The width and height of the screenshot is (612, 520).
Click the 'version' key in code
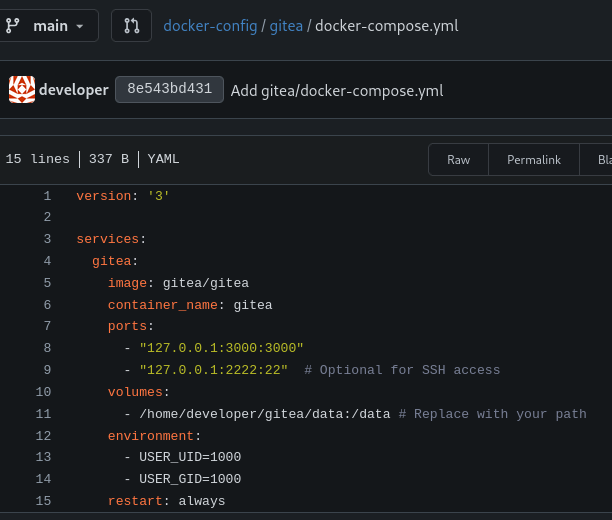click(103, 196)
